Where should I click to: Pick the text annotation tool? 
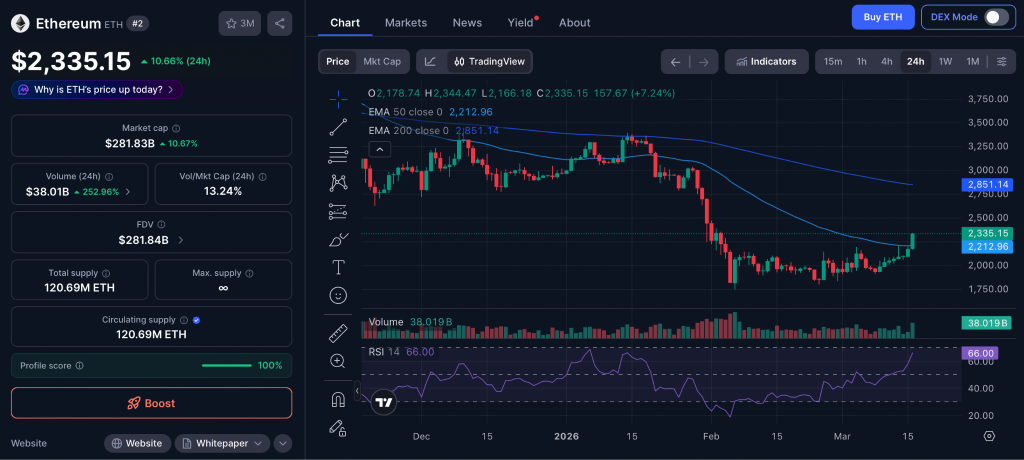click(338, 267)
